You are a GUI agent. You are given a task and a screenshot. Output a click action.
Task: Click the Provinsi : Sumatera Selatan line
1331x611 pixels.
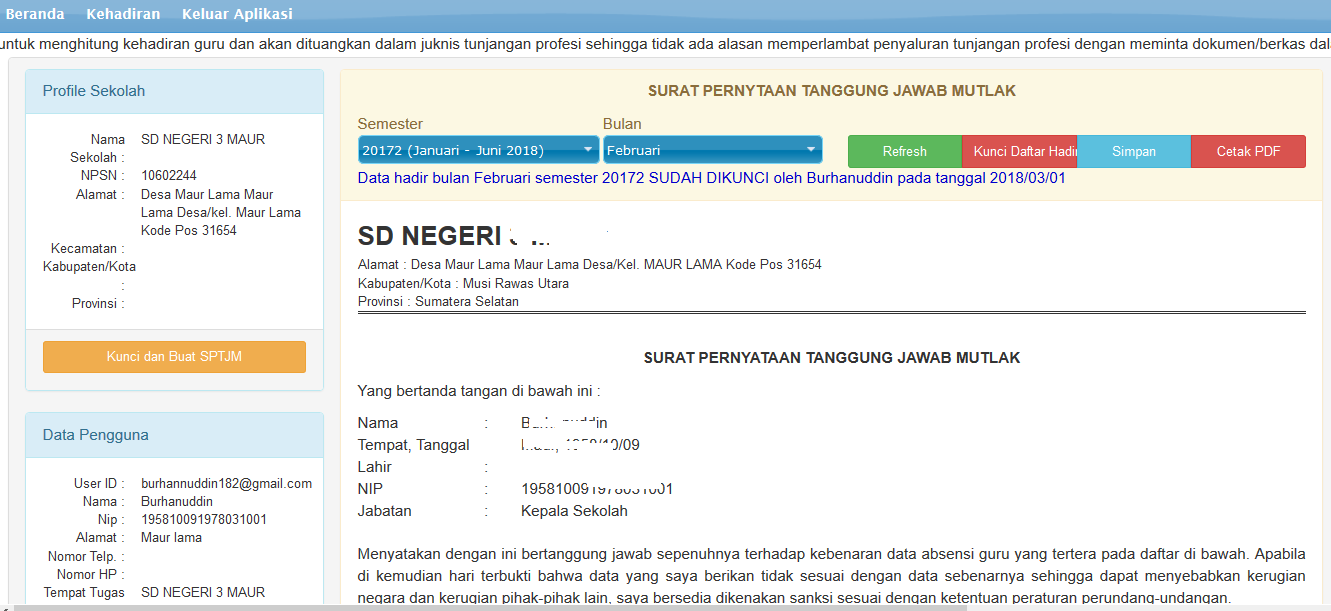tap(438, 301)
